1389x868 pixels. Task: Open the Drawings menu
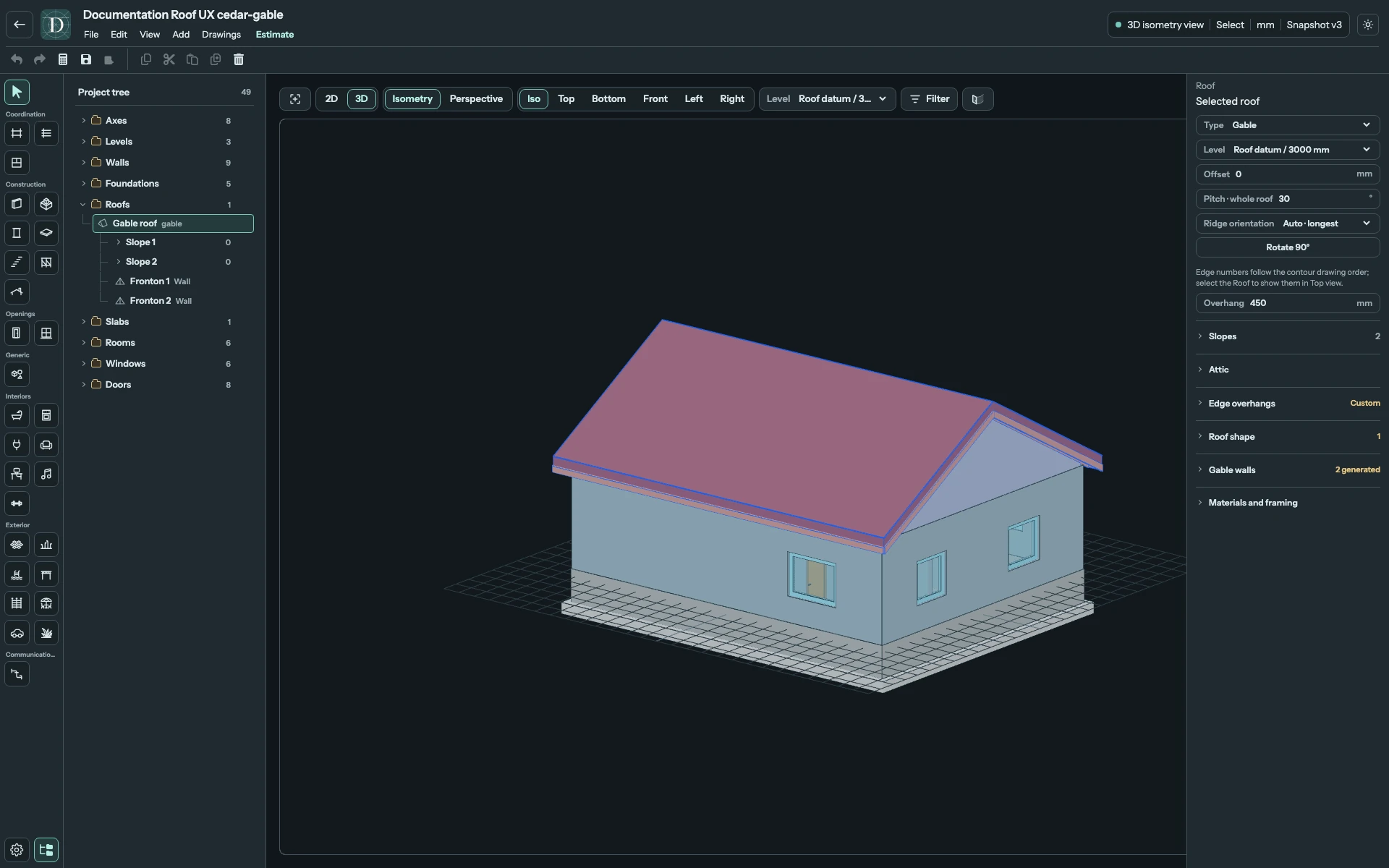point(221,35)
